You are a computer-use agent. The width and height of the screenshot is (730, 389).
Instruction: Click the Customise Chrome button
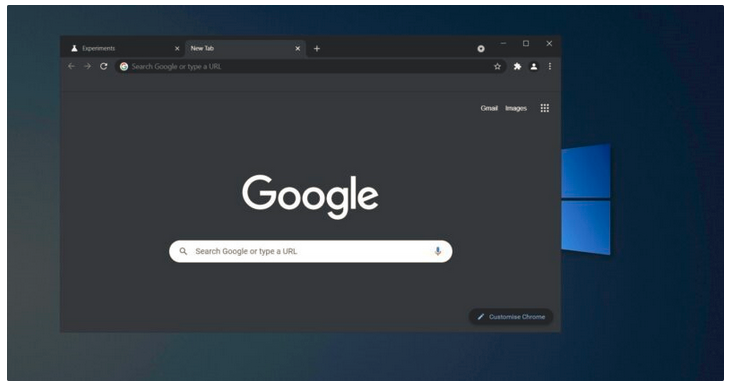click(x=511, y=317)
